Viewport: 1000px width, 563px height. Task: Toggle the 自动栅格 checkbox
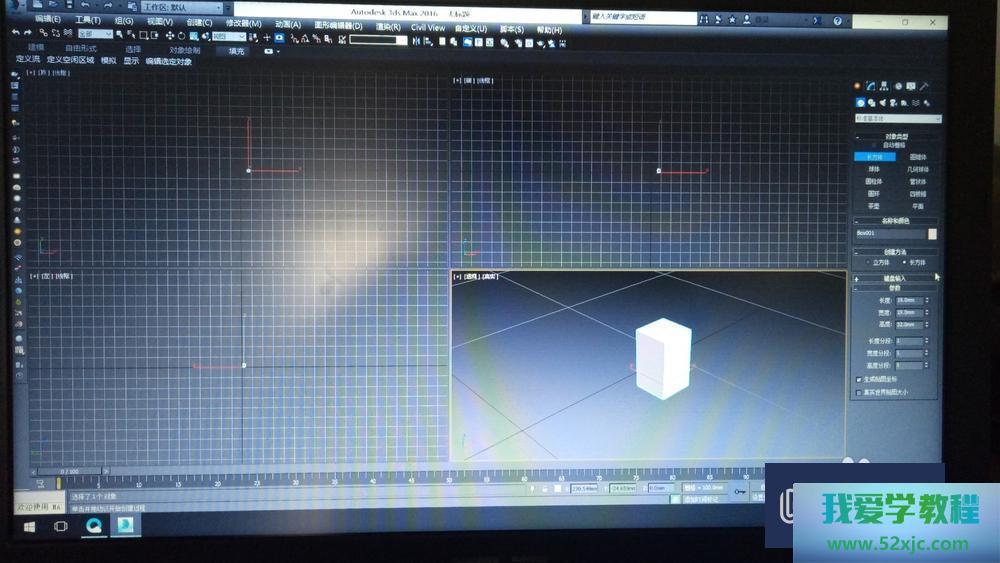click(x=874, y=145)
